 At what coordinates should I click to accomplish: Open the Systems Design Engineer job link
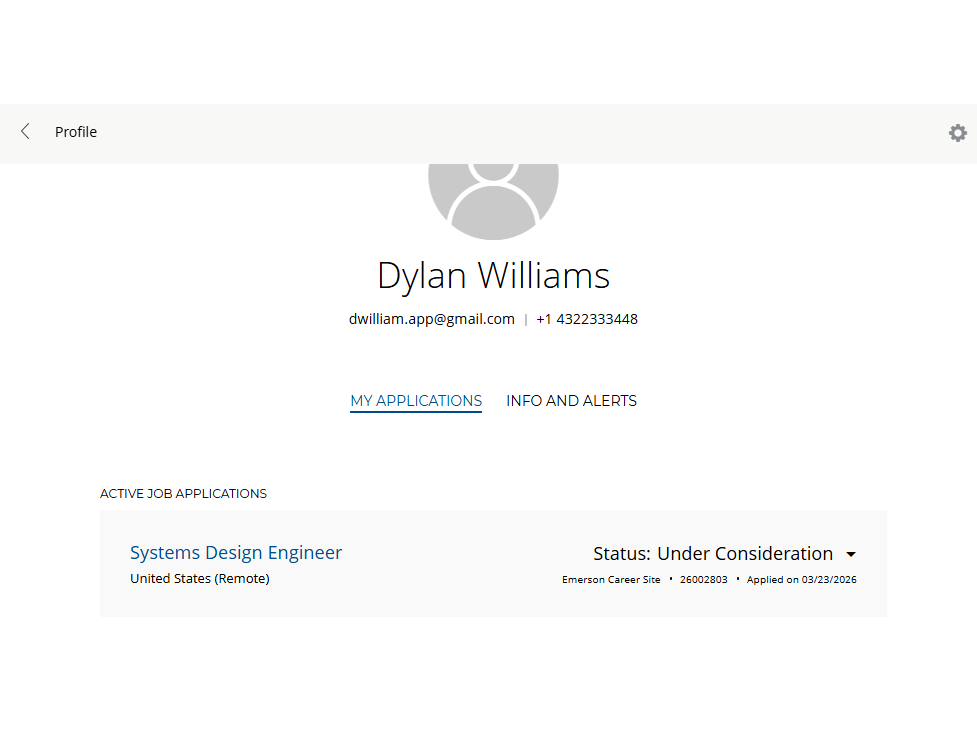tap(236, 553)
